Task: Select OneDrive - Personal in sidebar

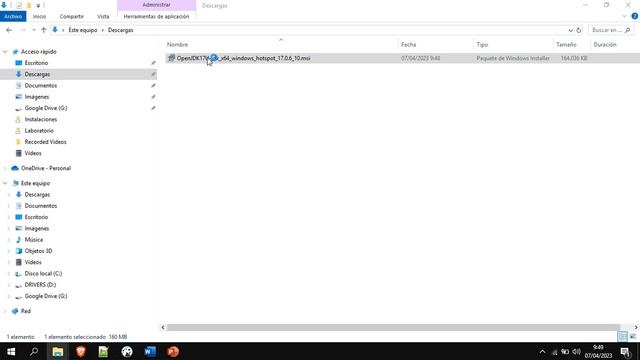Action: 46,168
